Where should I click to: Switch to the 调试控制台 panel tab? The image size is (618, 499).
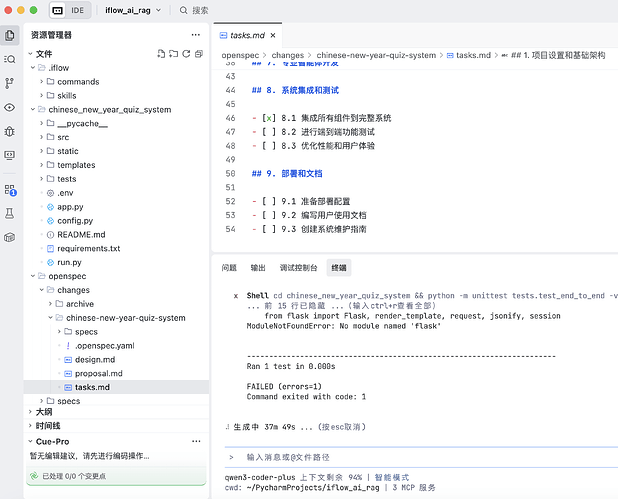[x=298, y=268]
